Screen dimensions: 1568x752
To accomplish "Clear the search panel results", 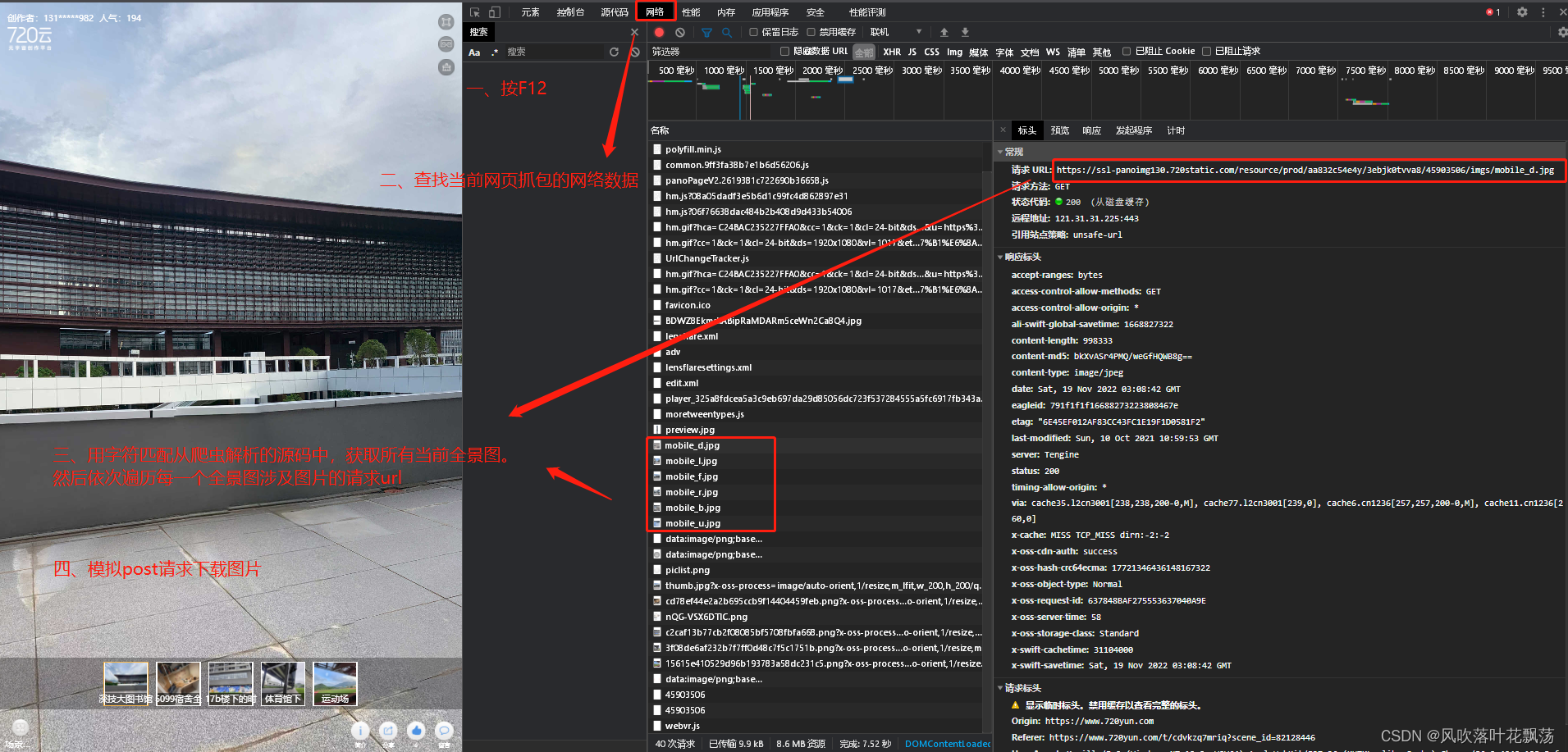I will point(635,52).
